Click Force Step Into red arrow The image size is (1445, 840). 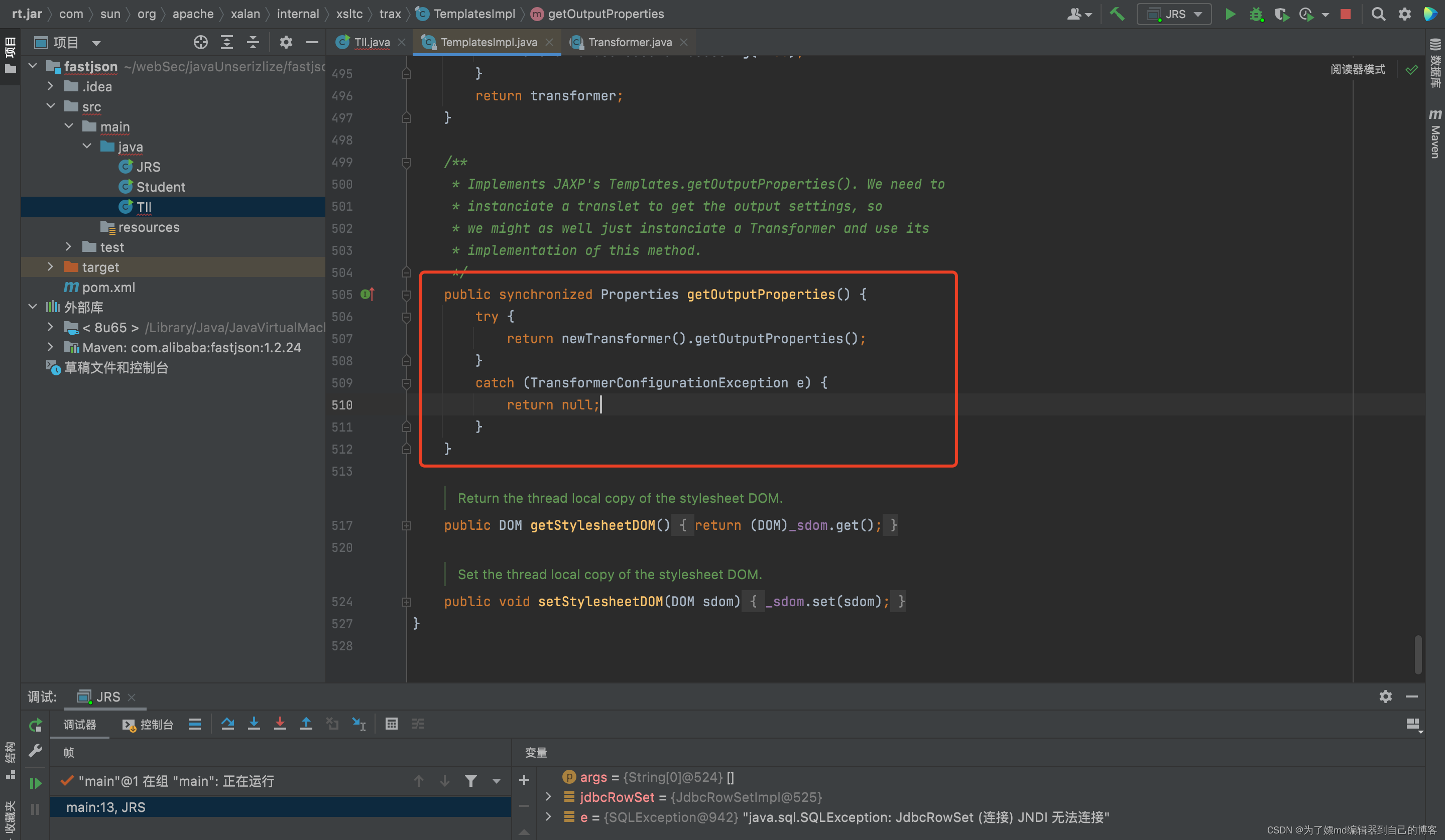(x=280, y=724)
